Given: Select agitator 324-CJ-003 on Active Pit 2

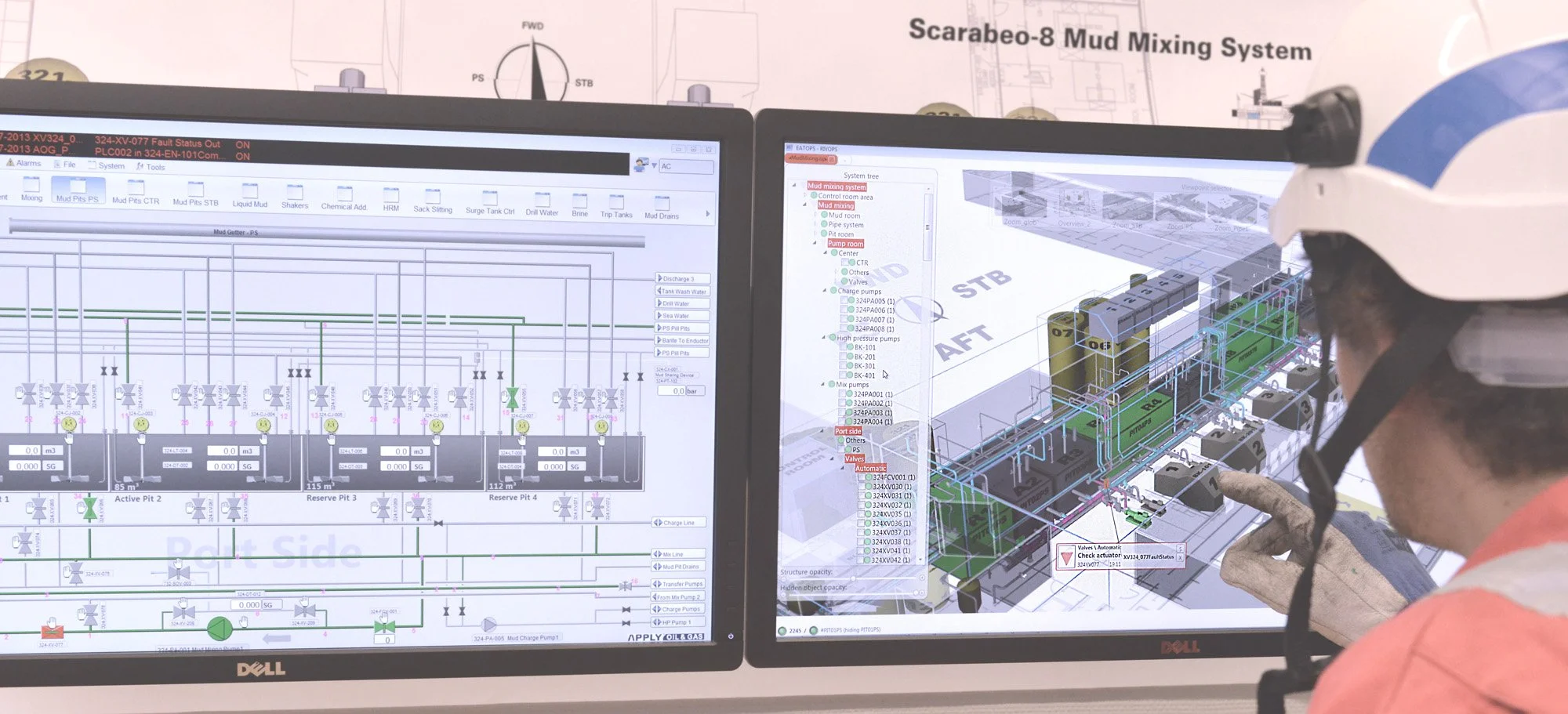Looking at the screenshot, I should tap(141, 424).
